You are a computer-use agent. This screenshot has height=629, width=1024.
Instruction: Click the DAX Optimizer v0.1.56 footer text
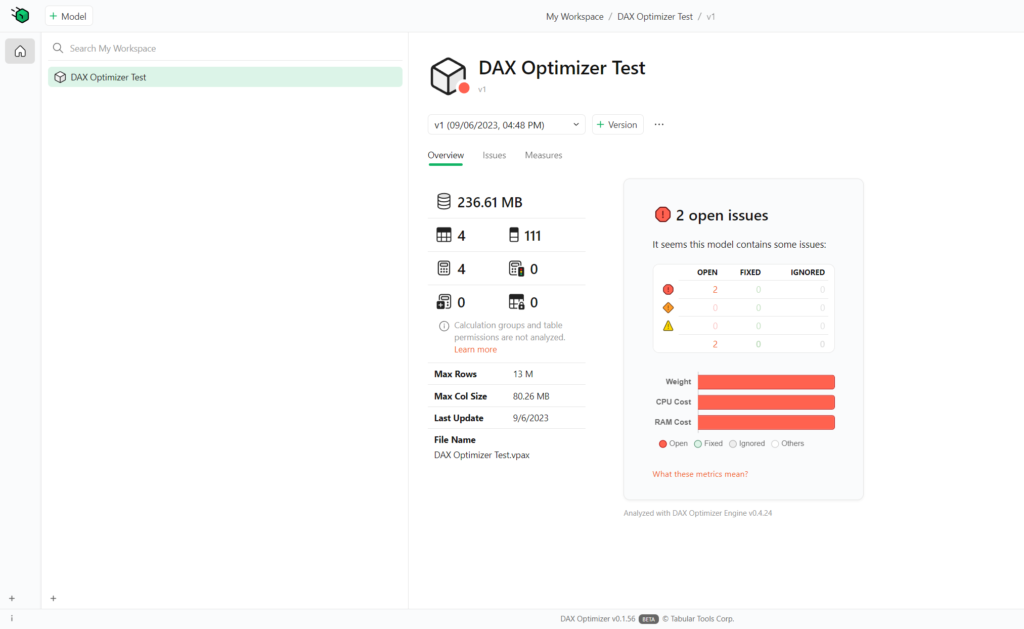tap(598, 619)
